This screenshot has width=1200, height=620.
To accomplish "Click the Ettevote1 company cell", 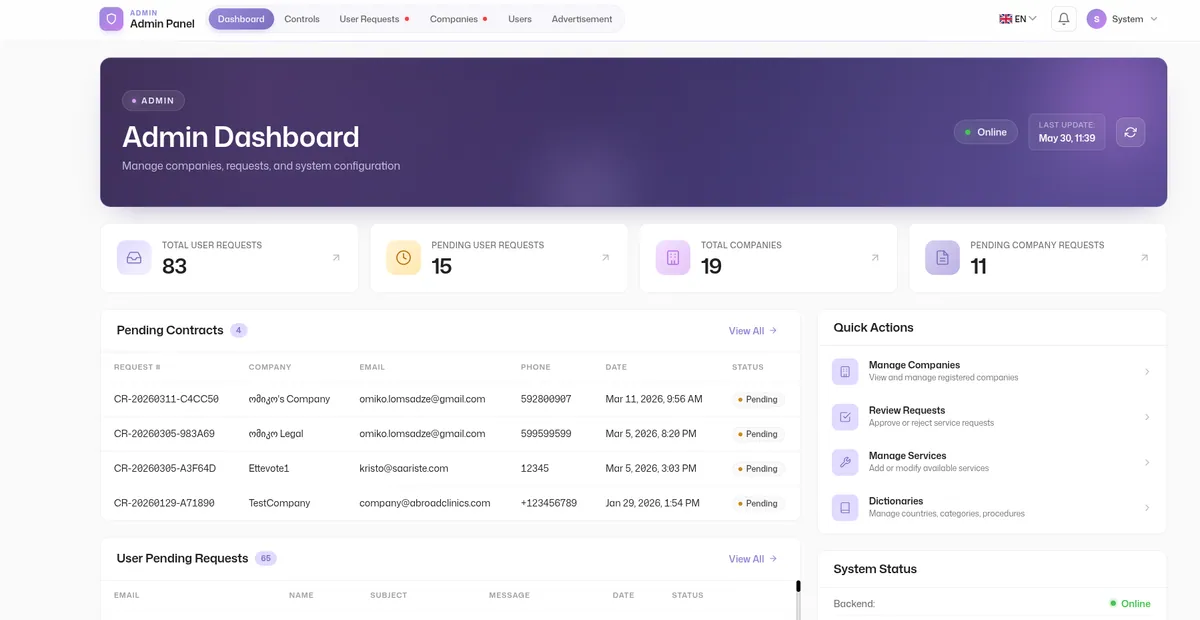I will click(269, 468).
